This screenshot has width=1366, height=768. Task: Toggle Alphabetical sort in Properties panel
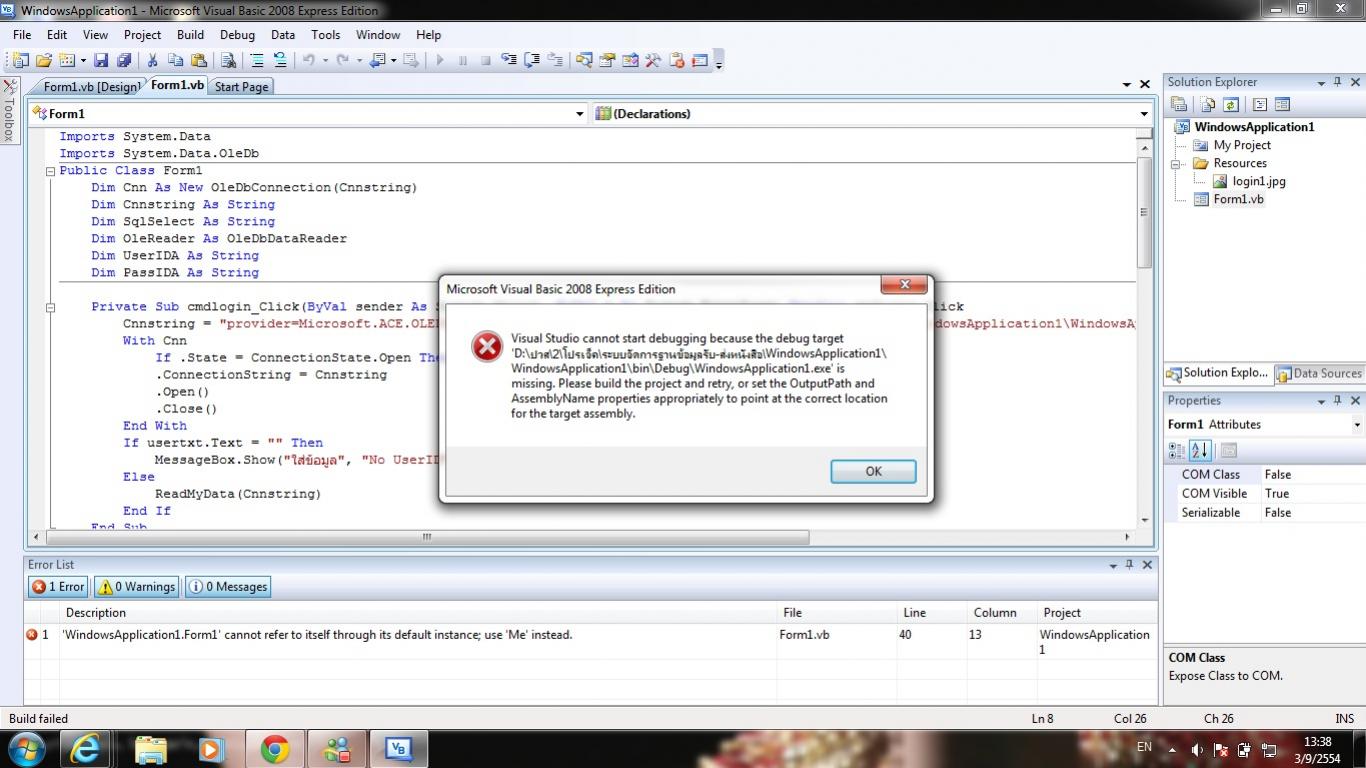[x=1200, y=450]
